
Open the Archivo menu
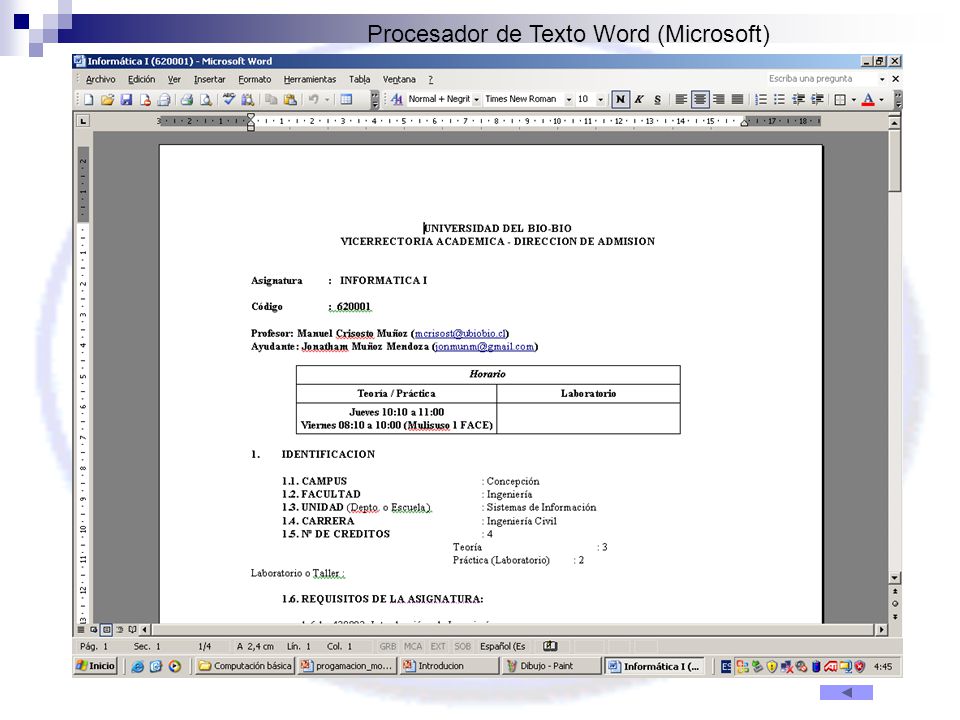[x=100, y=80]
